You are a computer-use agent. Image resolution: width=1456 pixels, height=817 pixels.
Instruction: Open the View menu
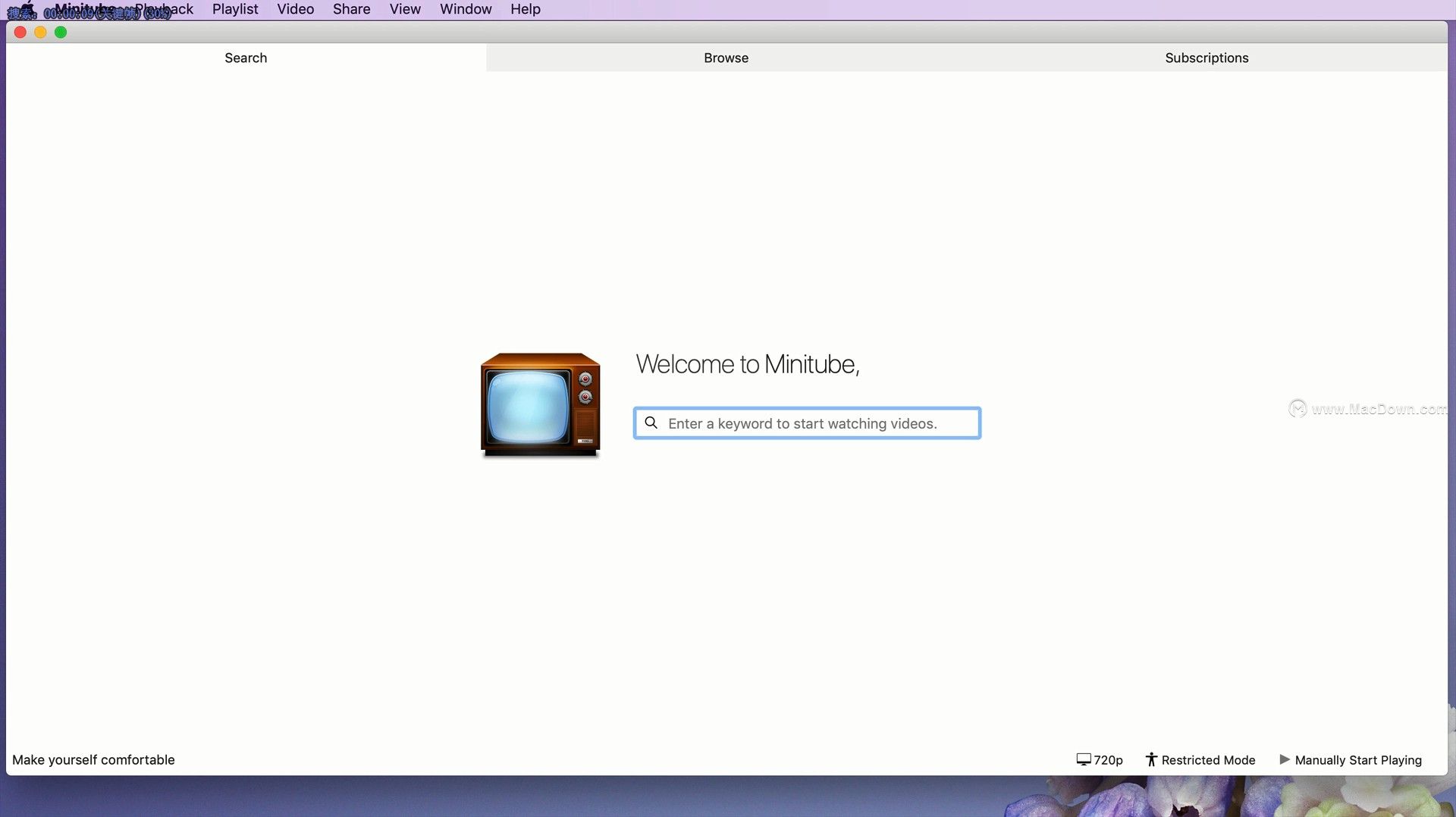(x=405, y=9)
